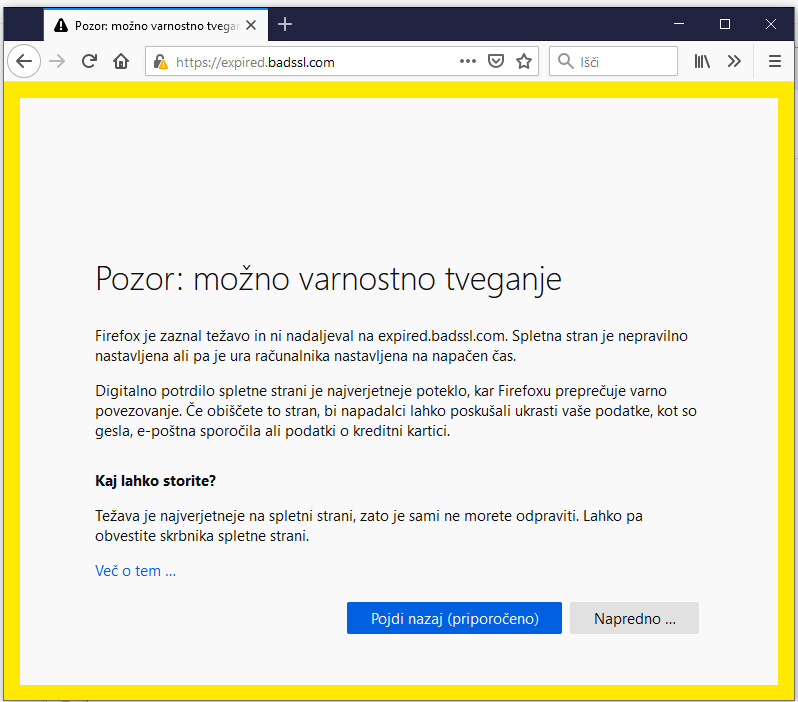Expand the toolbar overflow chevron menu
This screenshot has height=702, width=798.
tap(734, 62)
